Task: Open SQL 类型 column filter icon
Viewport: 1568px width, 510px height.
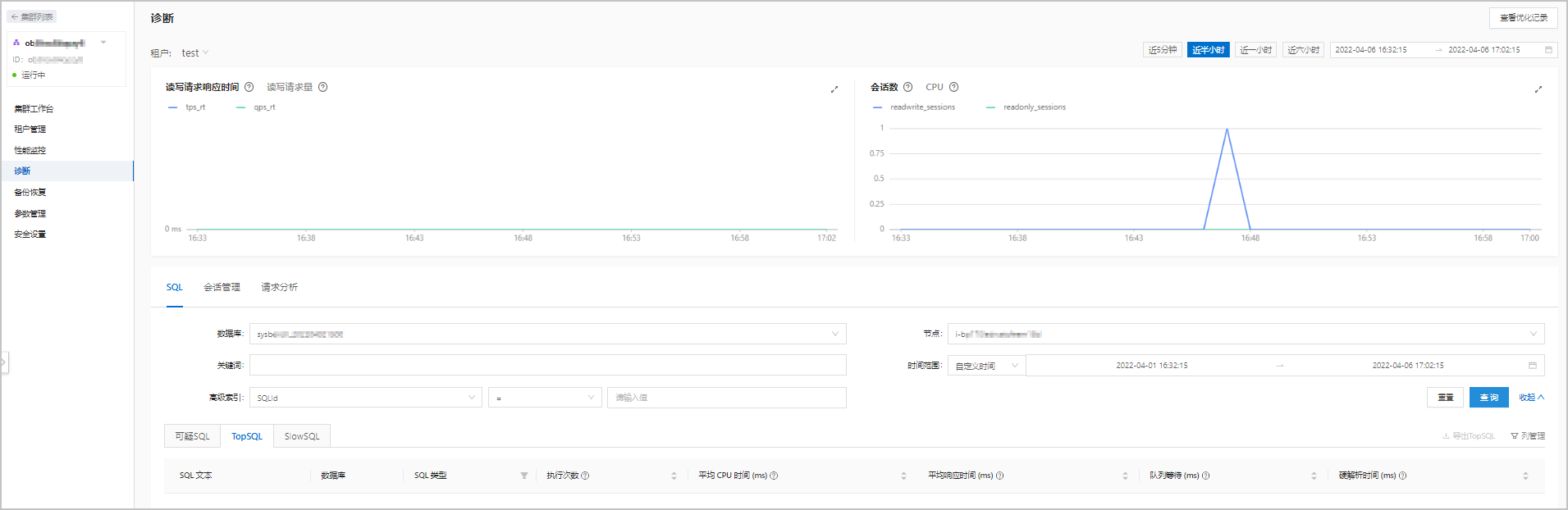Action: point(524,476)
